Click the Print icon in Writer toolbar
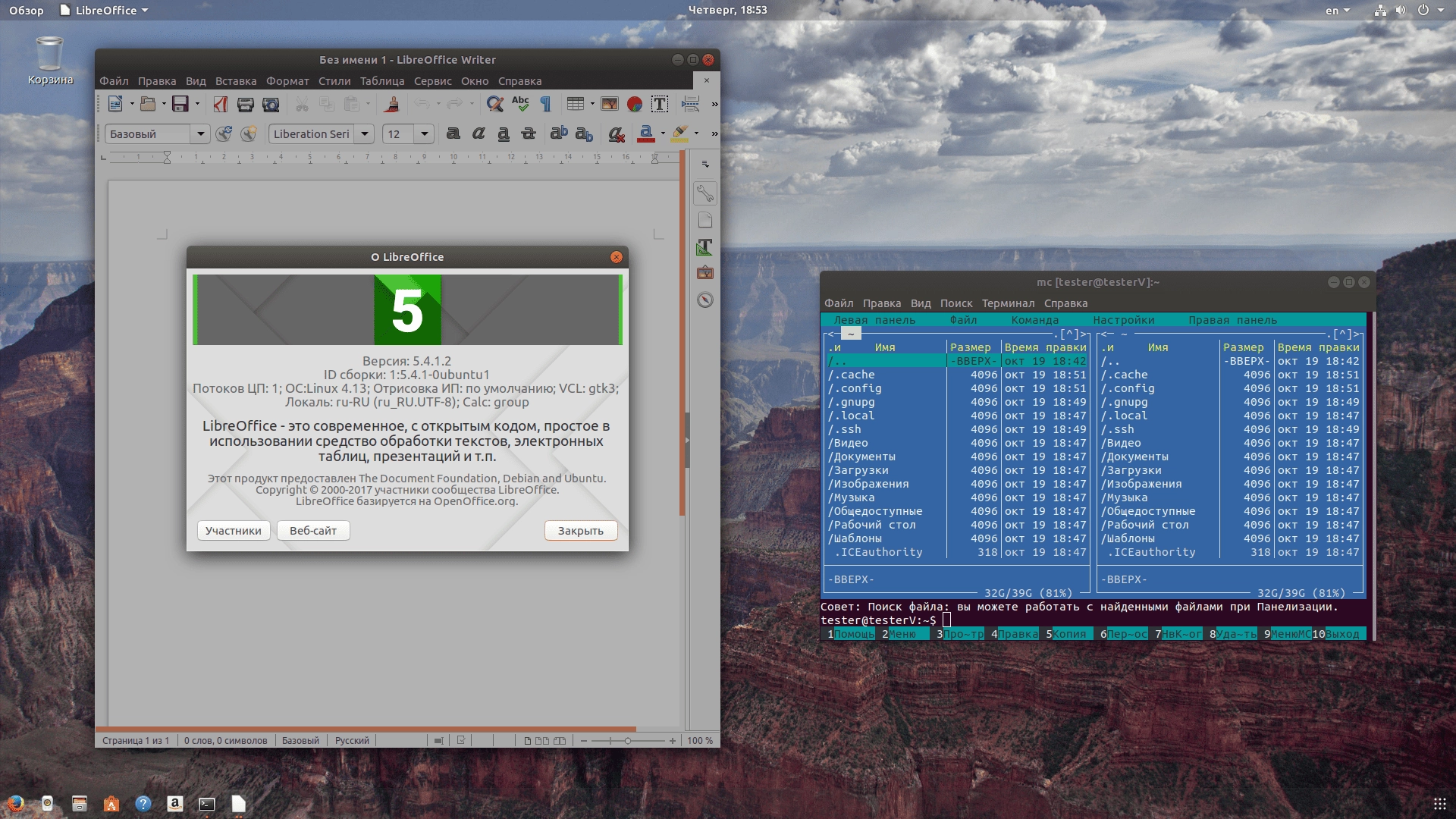The width and height of the screenshot is (1456, 819). 246,104
